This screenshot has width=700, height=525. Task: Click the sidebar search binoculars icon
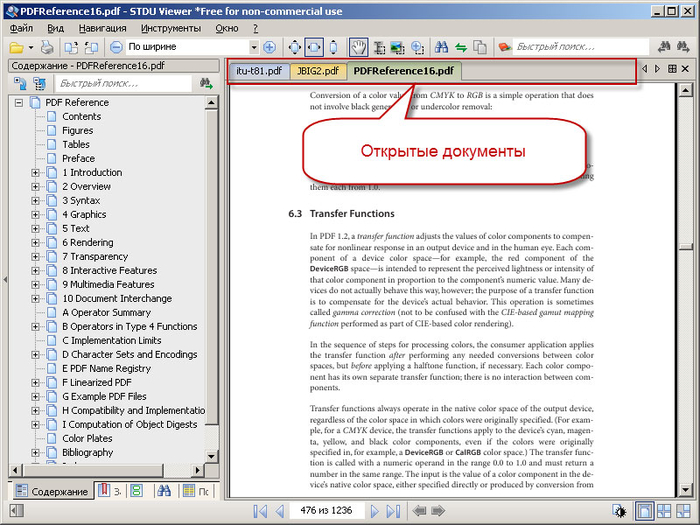pos(206,83)
